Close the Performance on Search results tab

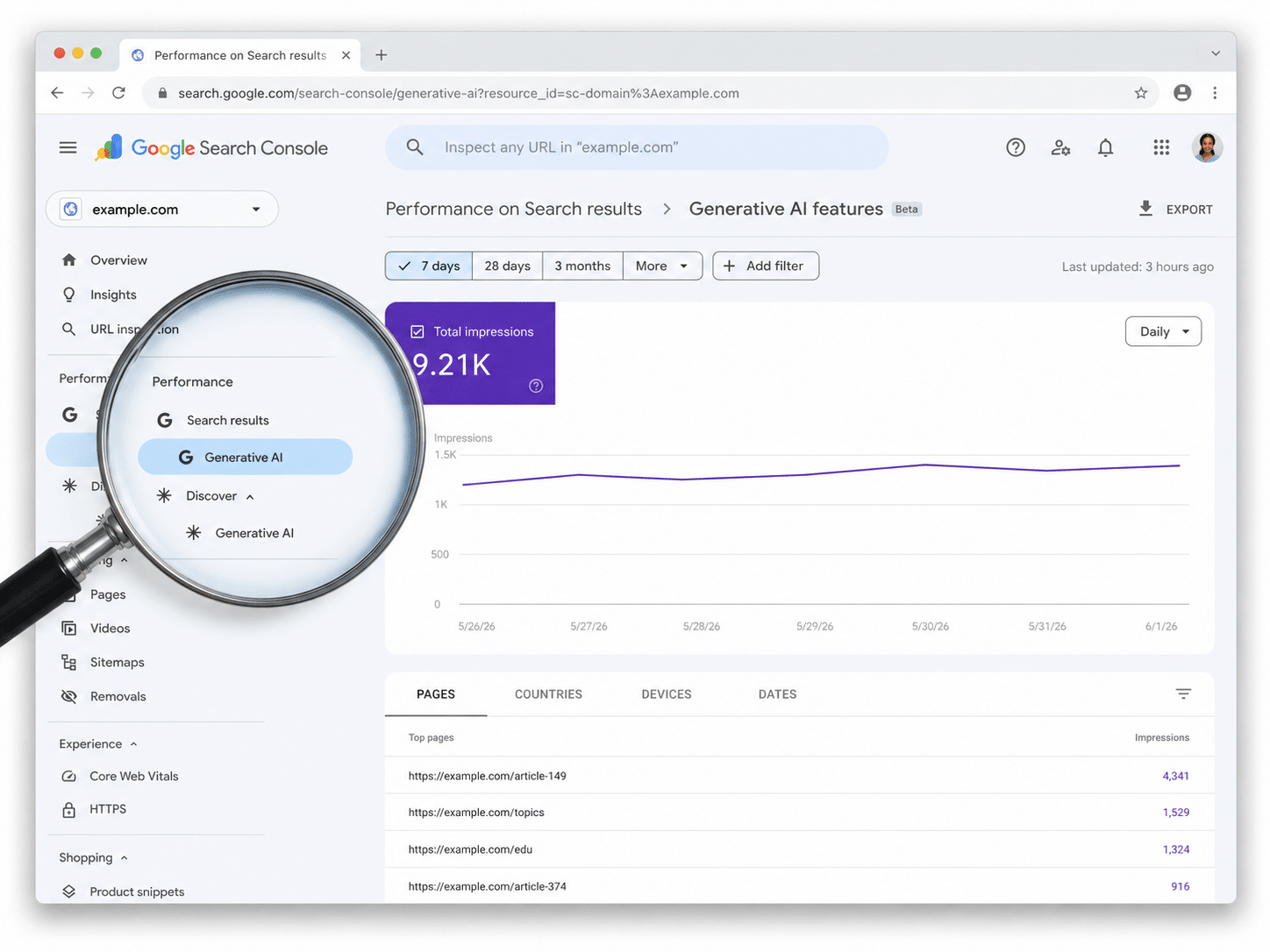click(346, 55)
